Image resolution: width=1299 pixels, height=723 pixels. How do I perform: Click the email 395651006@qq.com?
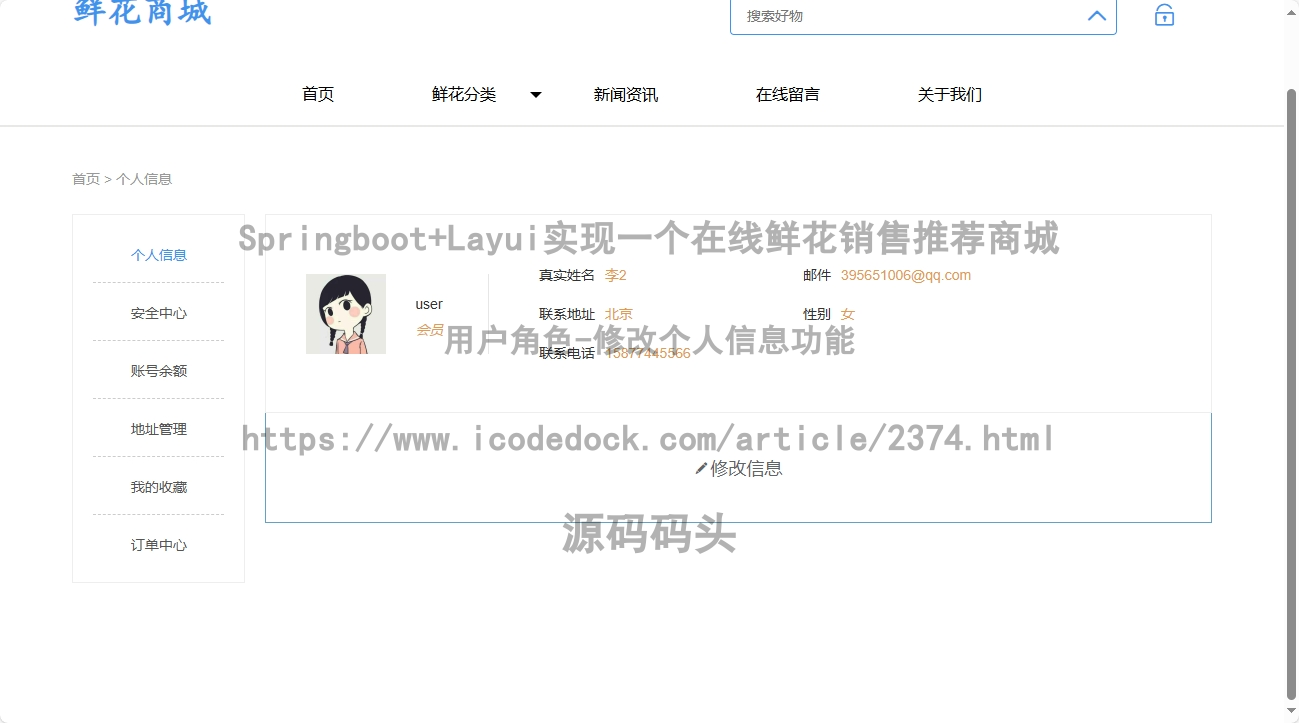[906, 275]
